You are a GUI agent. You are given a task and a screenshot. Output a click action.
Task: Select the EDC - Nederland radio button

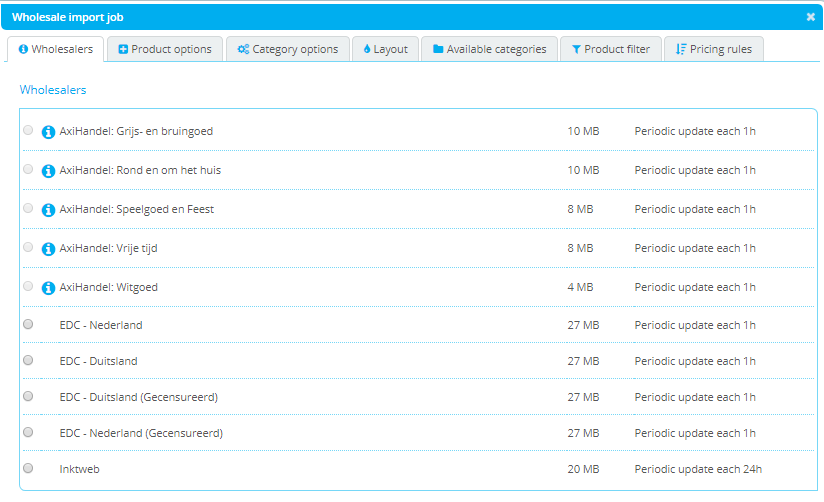(x=28, y=324)
